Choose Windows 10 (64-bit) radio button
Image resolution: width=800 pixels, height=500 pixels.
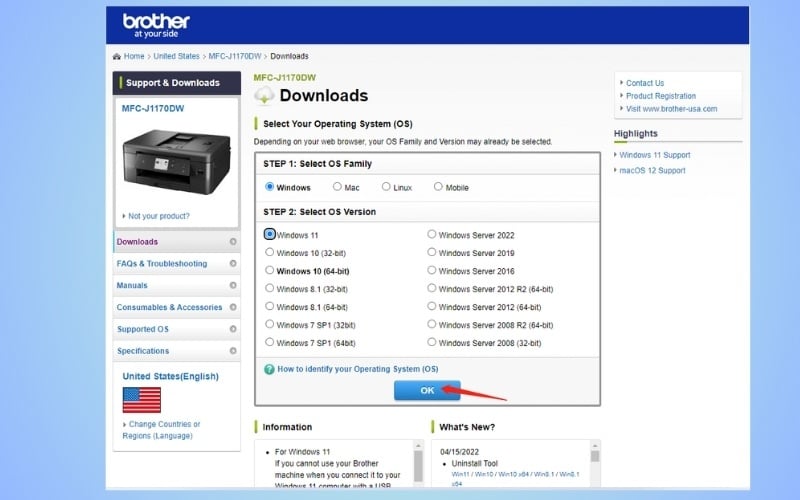tap(270, 270)
